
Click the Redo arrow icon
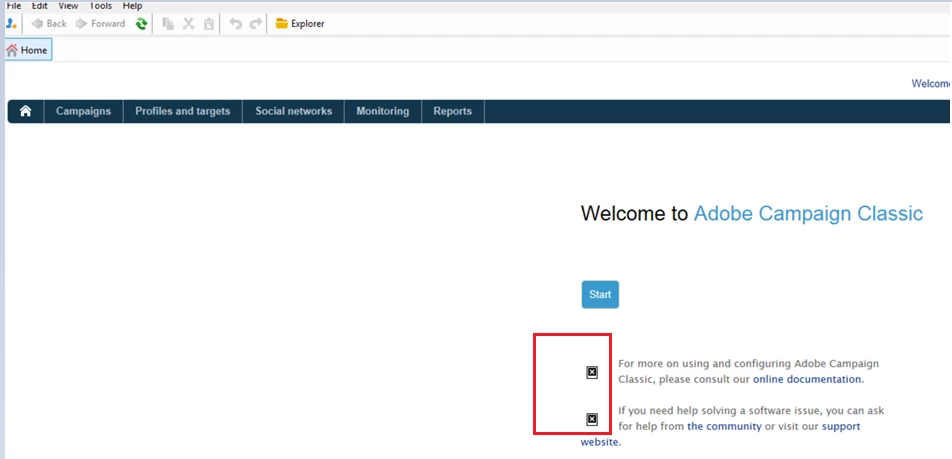[x=256, y=24]
